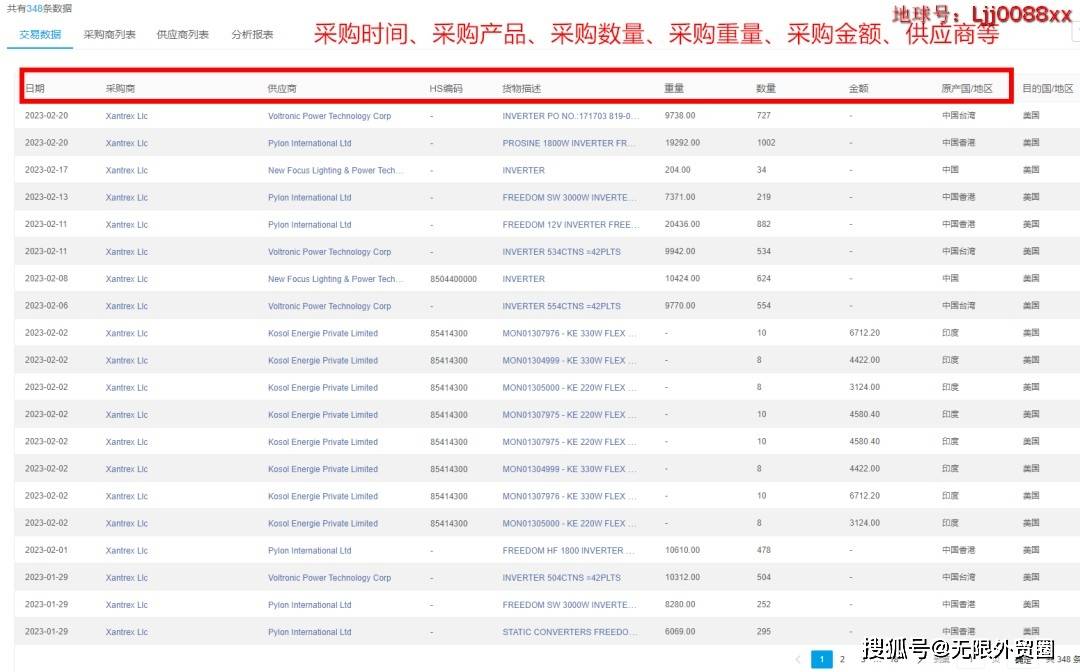The width and height of the screenshot is (1080, 672).
Task: Select date cell 2023-02-17
Action: (x=46, y=169)
